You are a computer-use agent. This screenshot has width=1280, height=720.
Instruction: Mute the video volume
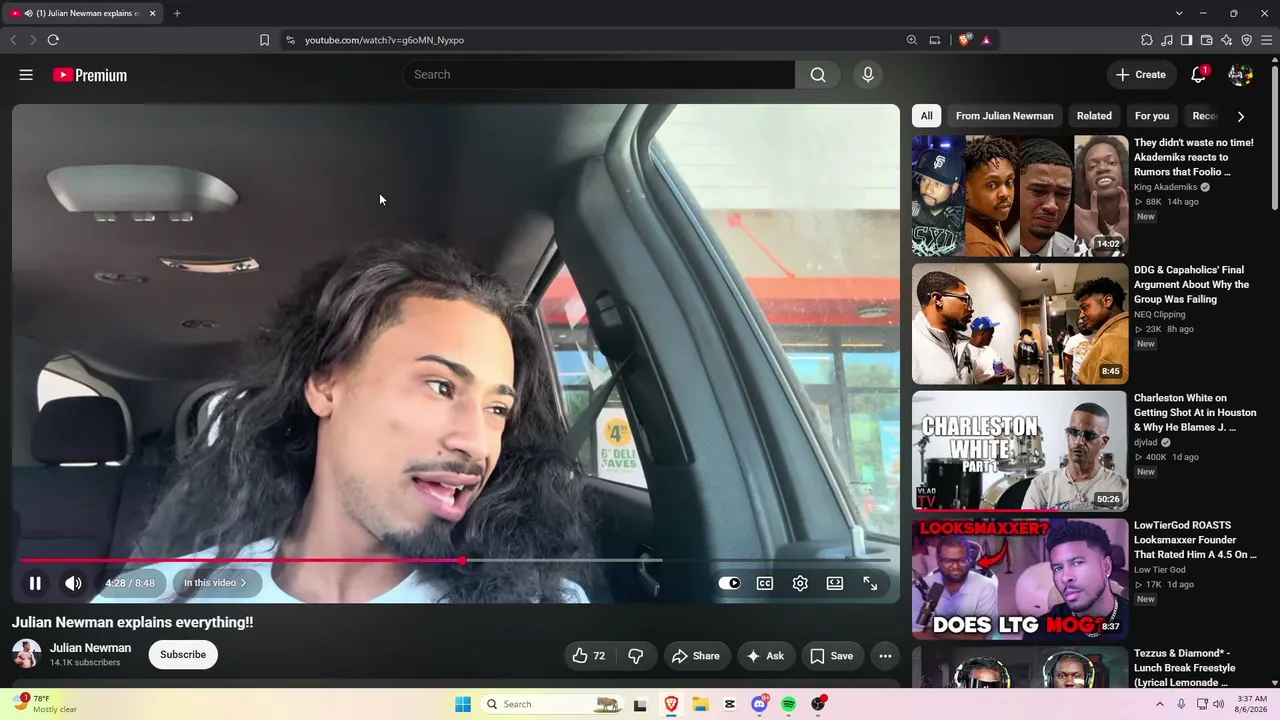(x=73, y=583)
